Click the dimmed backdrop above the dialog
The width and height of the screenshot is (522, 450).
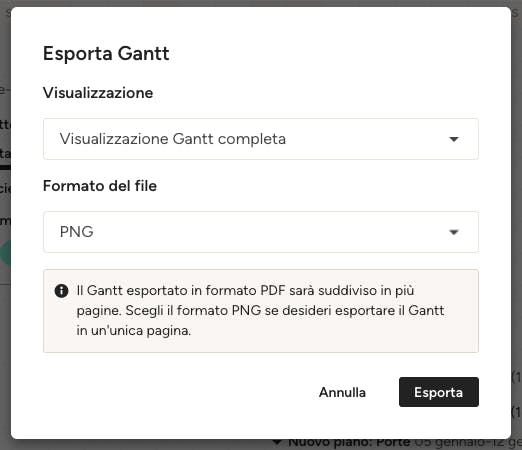[x=261, y=3]
